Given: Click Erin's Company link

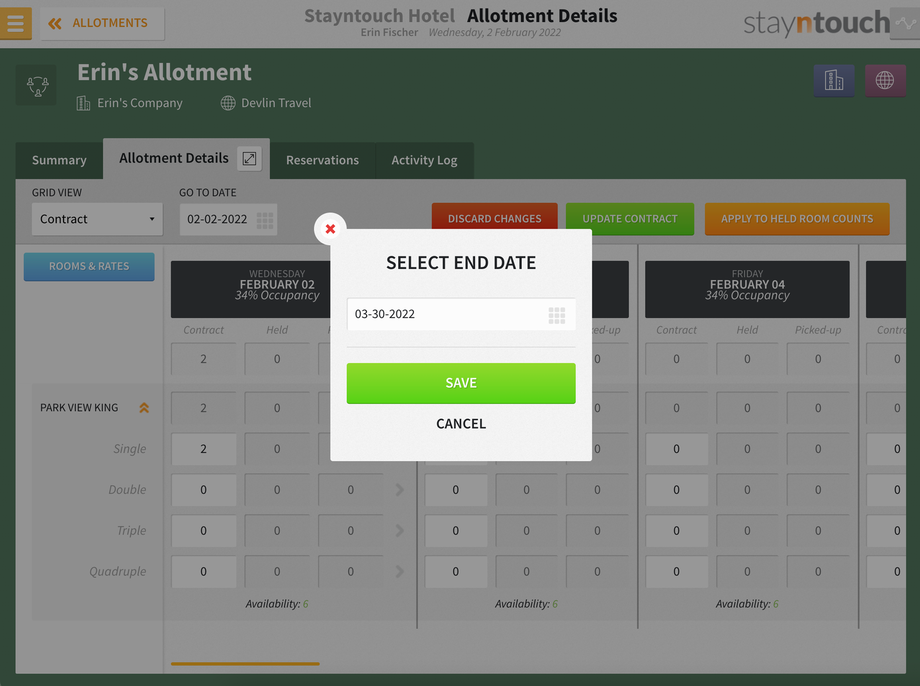Looking at the screenshot, I should (x=140, y=103).
